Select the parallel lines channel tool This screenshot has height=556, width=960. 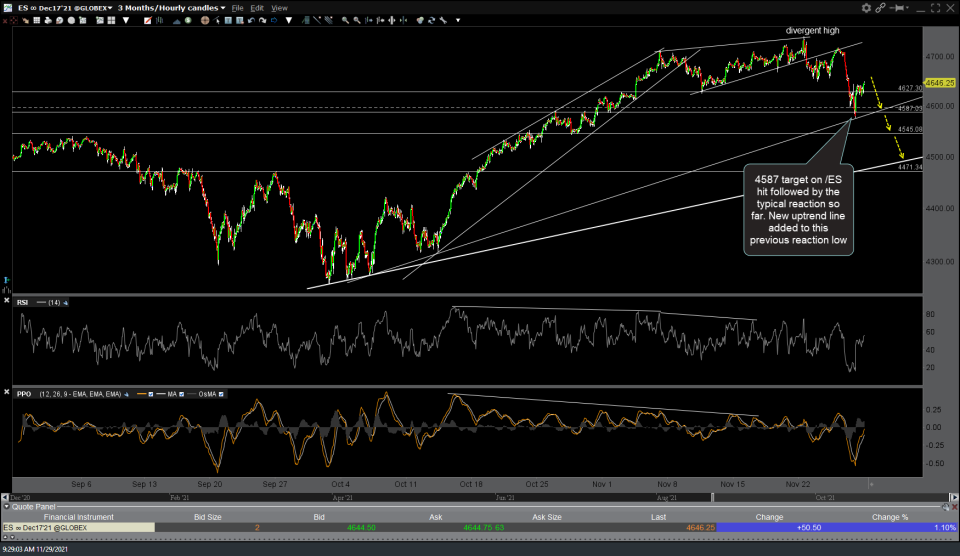(x=328, y=20)
